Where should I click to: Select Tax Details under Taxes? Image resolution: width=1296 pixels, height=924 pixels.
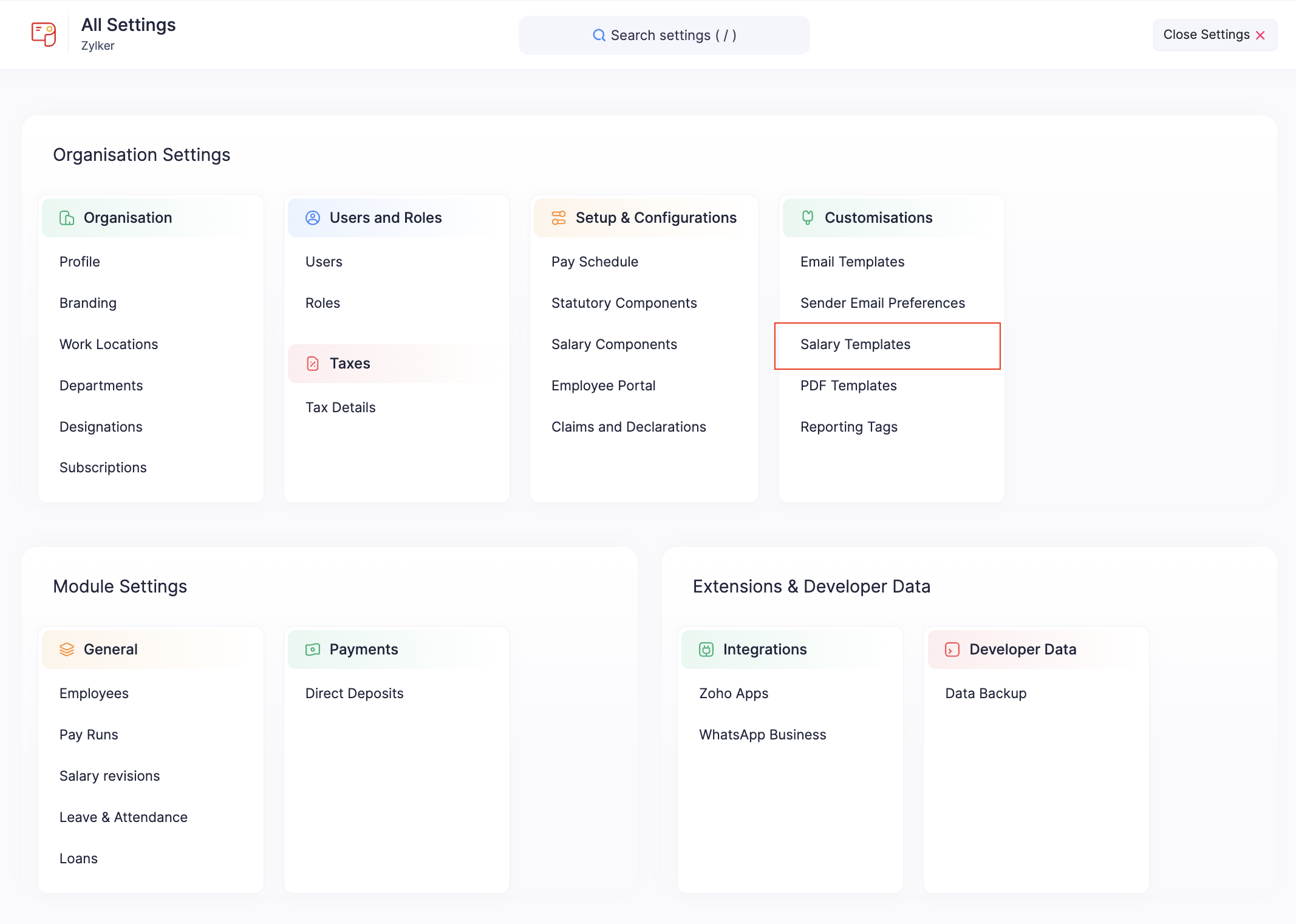(340, 408)
